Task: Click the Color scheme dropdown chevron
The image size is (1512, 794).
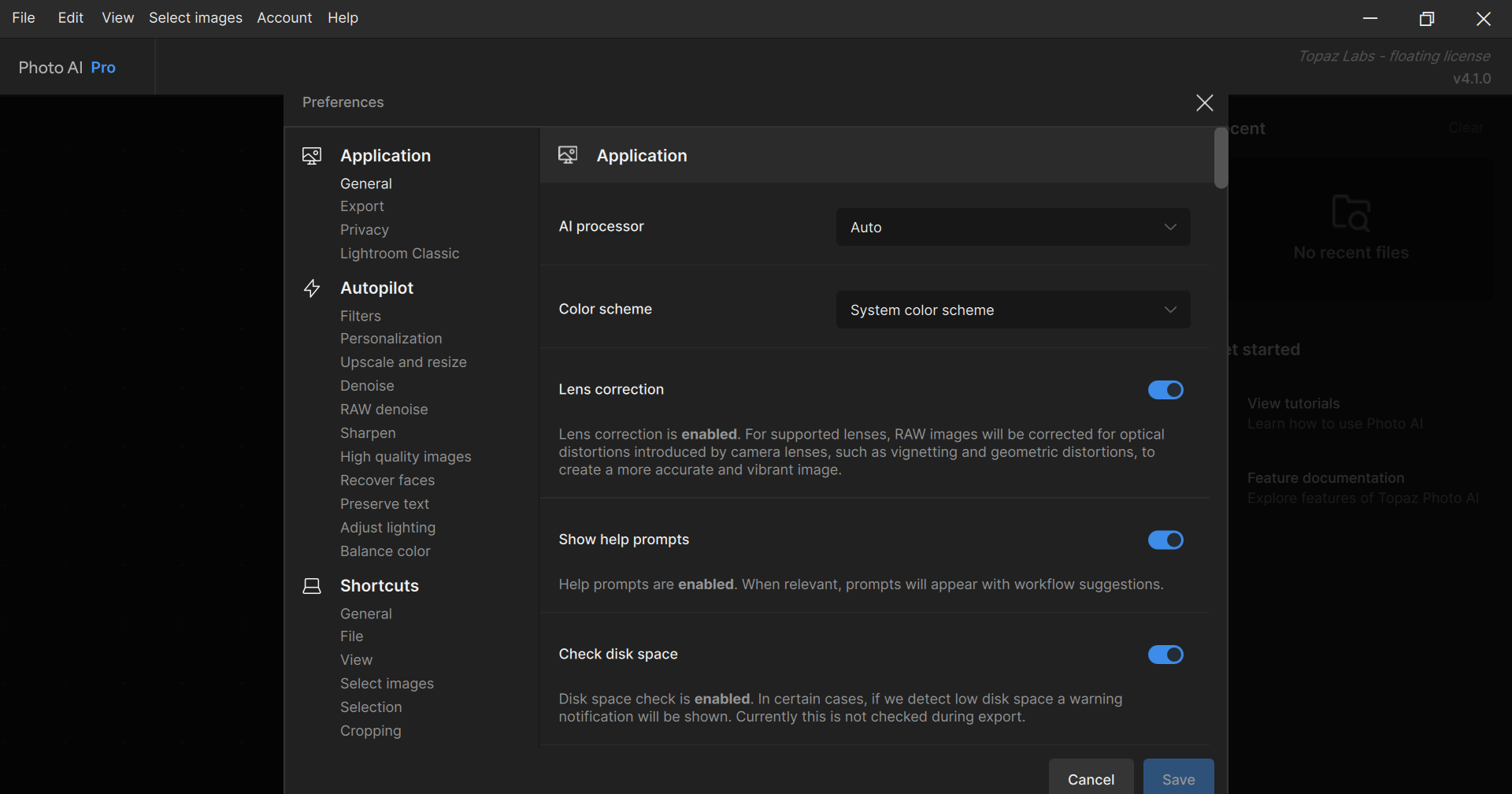Action: [x=1170, y=310]
